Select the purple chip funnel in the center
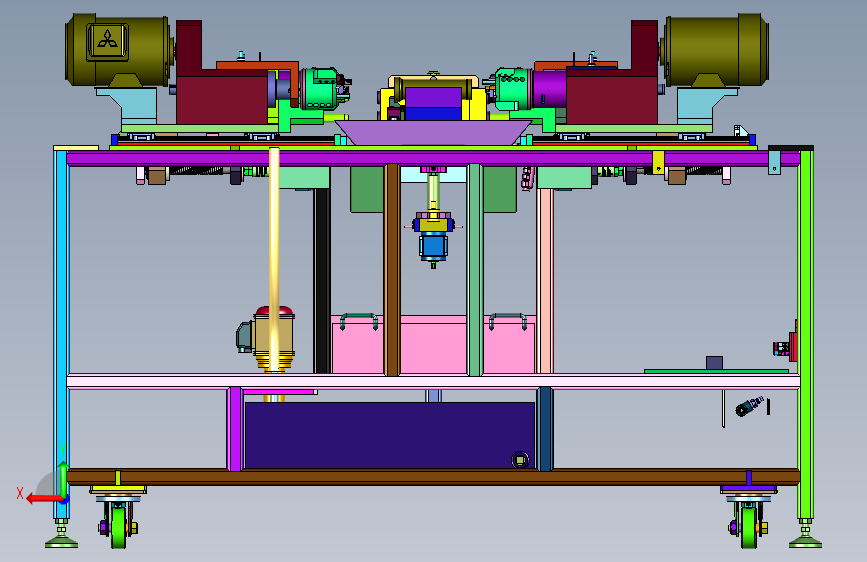The width and height of the screenshot is (867, 562). (434, 133)
